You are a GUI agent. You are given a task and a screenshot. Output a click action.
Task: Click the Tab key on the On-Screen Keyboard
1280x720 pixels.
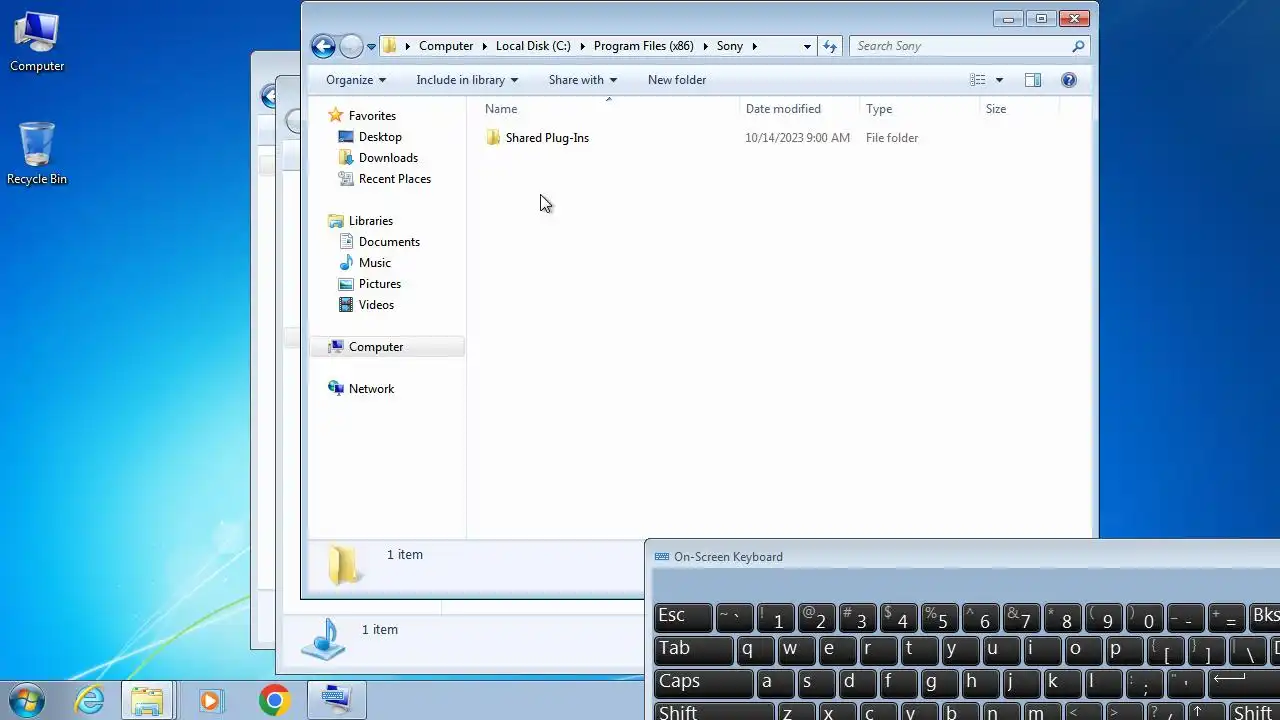(694, 650)
